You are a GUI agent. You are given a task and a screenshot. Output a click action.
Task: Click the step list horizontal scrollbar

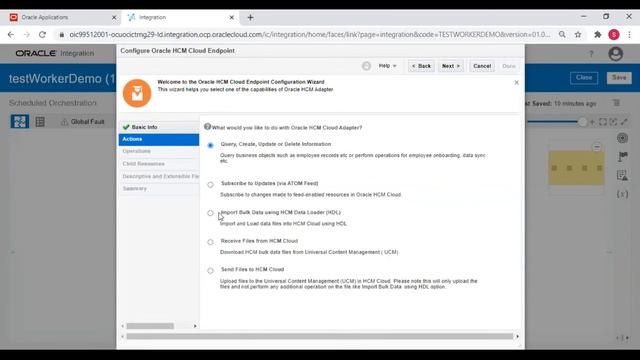[x=150, y=326]
